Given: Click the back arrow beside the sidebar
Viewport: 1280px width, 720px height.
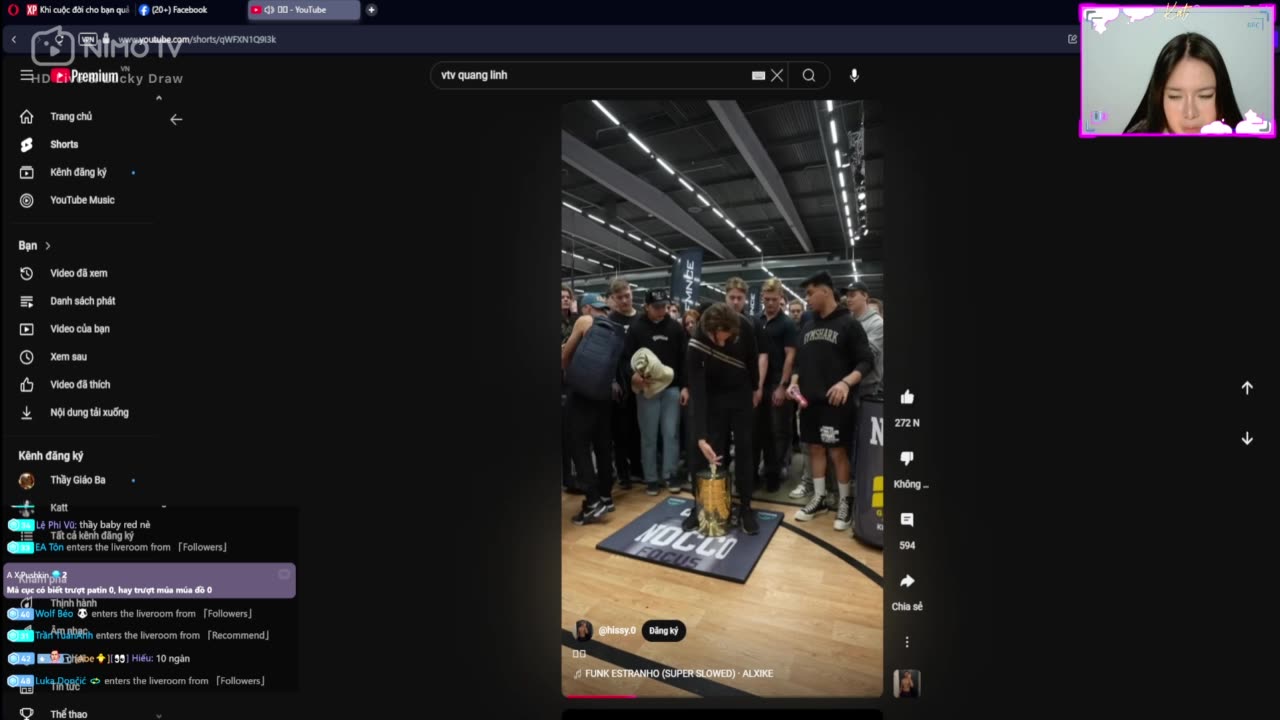Looking at the screenshot, I should point(176,119).
